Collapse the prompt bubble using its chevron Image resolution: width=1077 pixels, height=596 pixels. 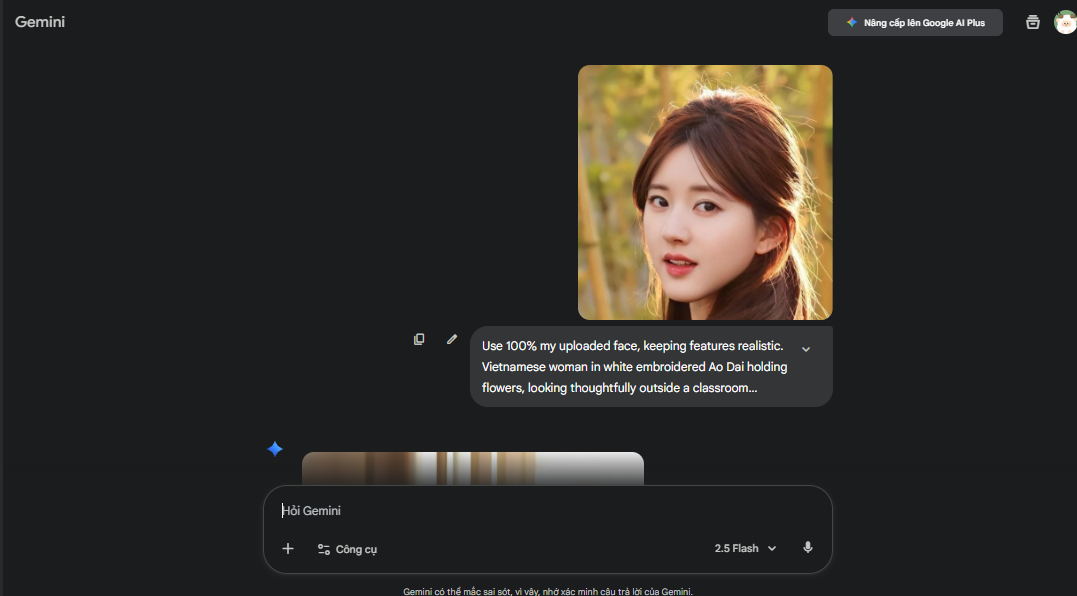click(806, 348)
